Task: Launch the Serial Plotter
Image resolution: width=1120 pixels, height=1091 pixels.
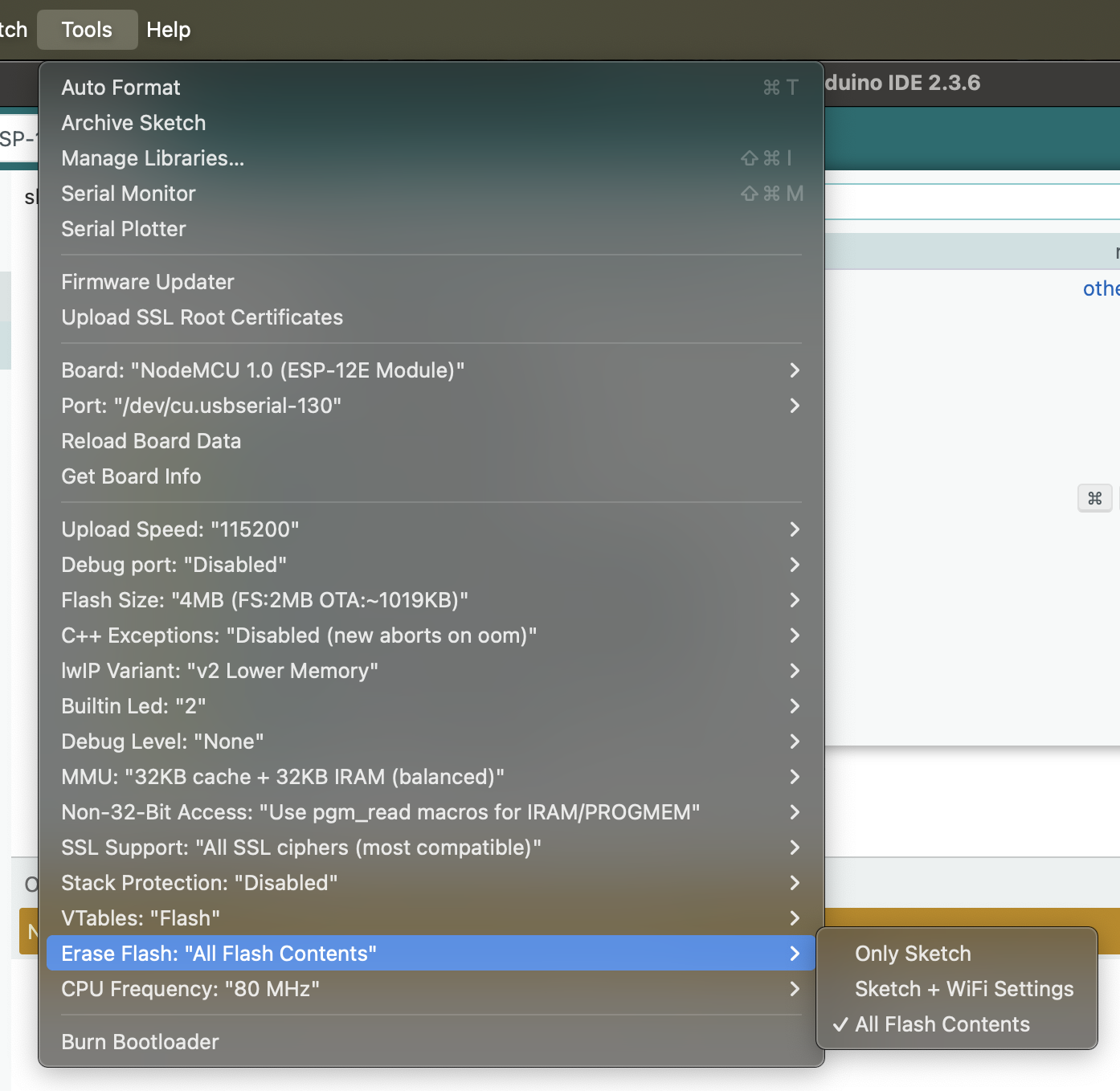Action: [x=124, y=229]
